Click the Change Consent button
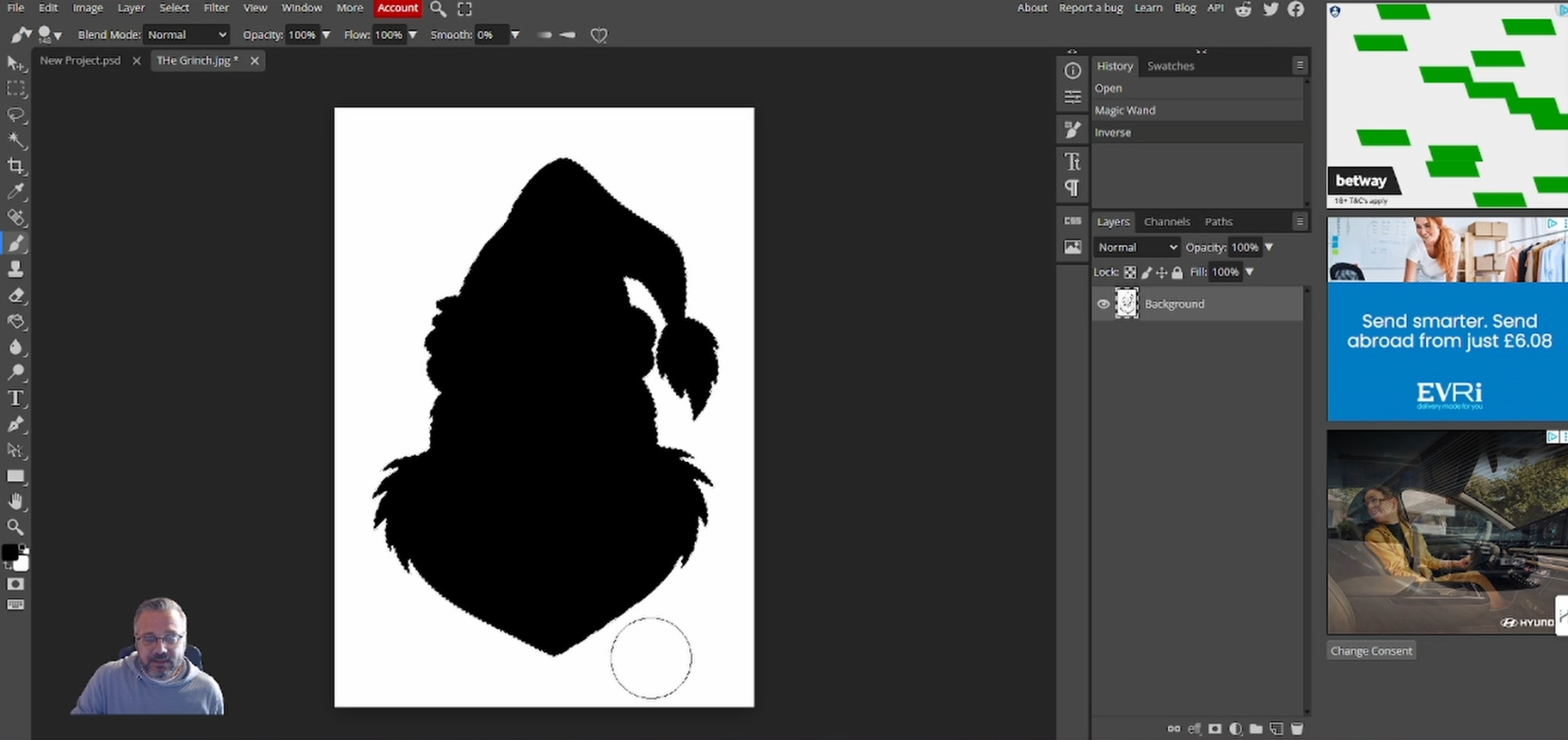This screenshot has height=740, width=1568. (x=1370, y=651)
